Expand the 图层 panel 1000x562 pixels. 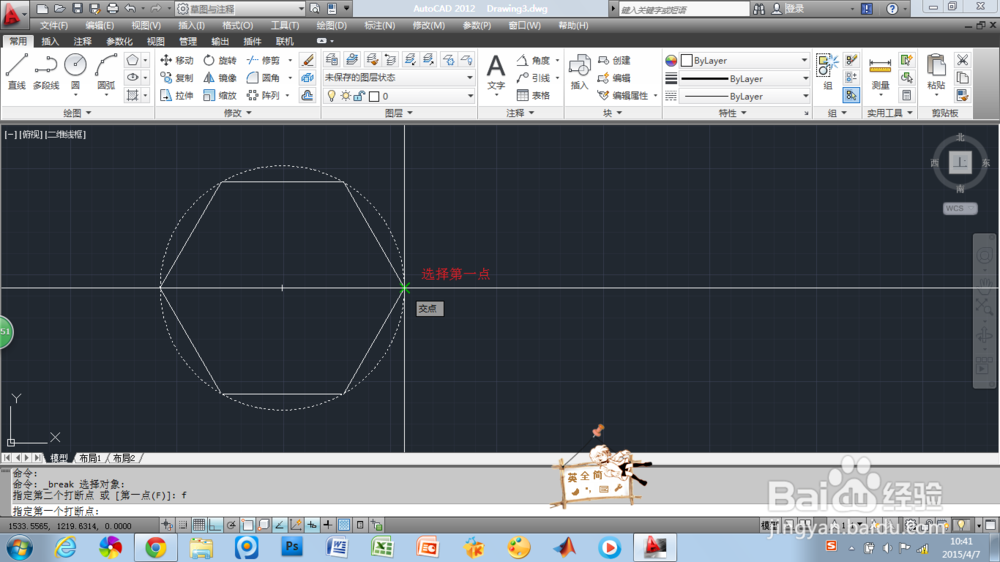point(399,113)
